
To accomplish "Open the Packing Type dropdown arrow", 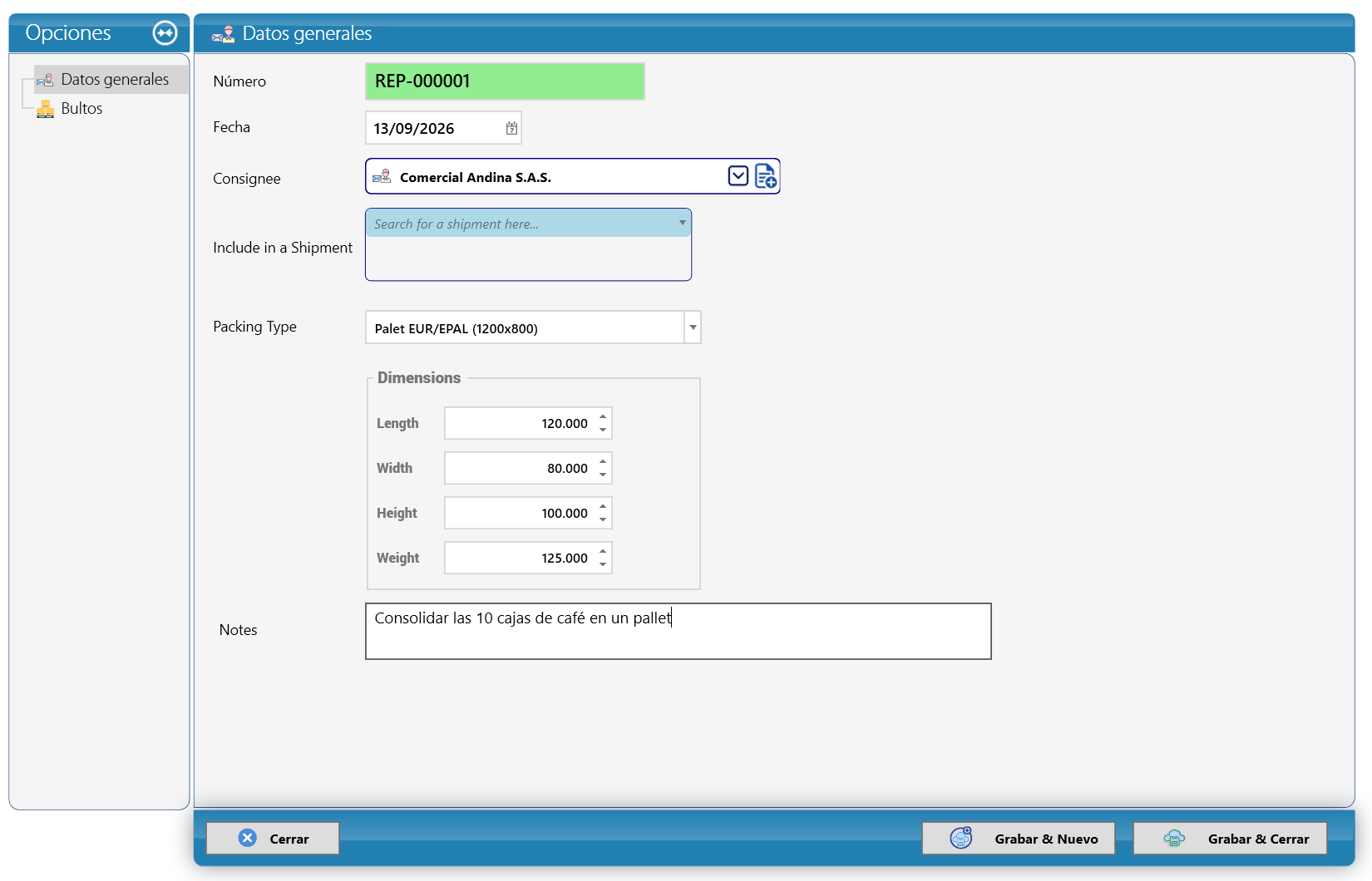I will 693,327.
